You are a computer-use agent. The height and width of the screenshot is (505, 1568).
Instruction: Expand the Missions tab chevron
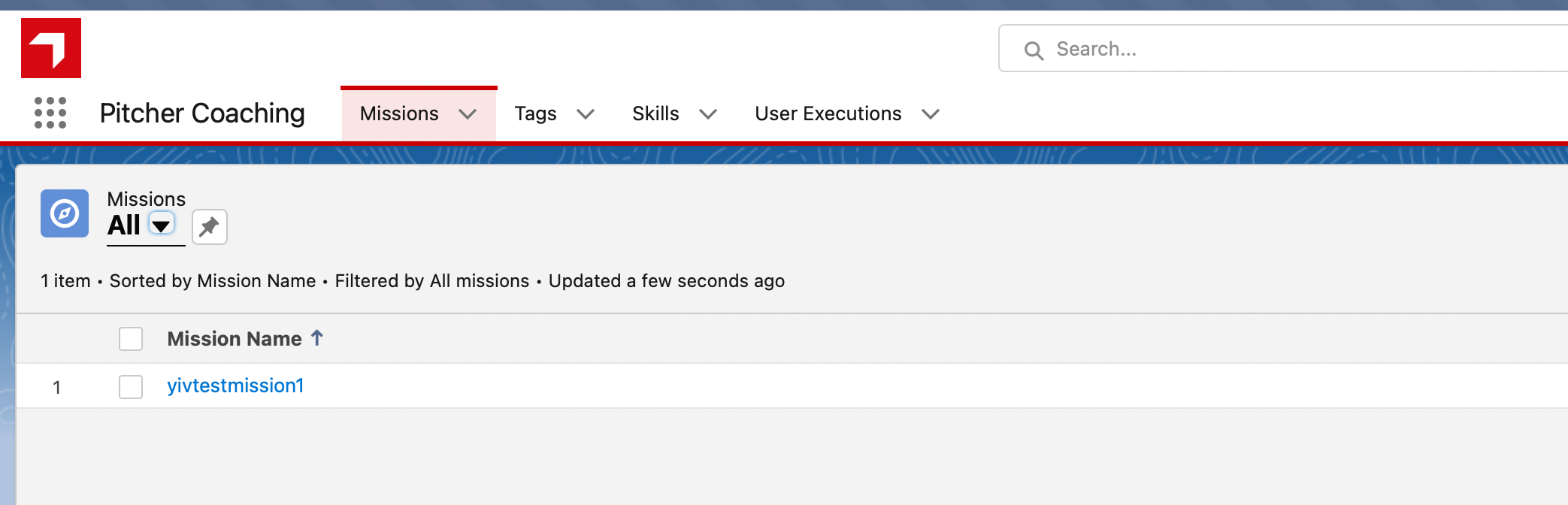click(468, 114)
